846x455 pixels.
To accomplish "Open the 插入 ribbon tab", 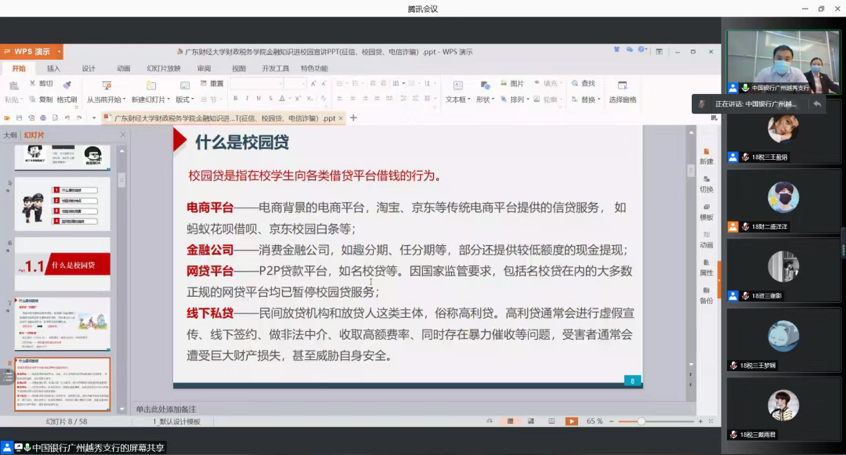I will click(53, 69).
